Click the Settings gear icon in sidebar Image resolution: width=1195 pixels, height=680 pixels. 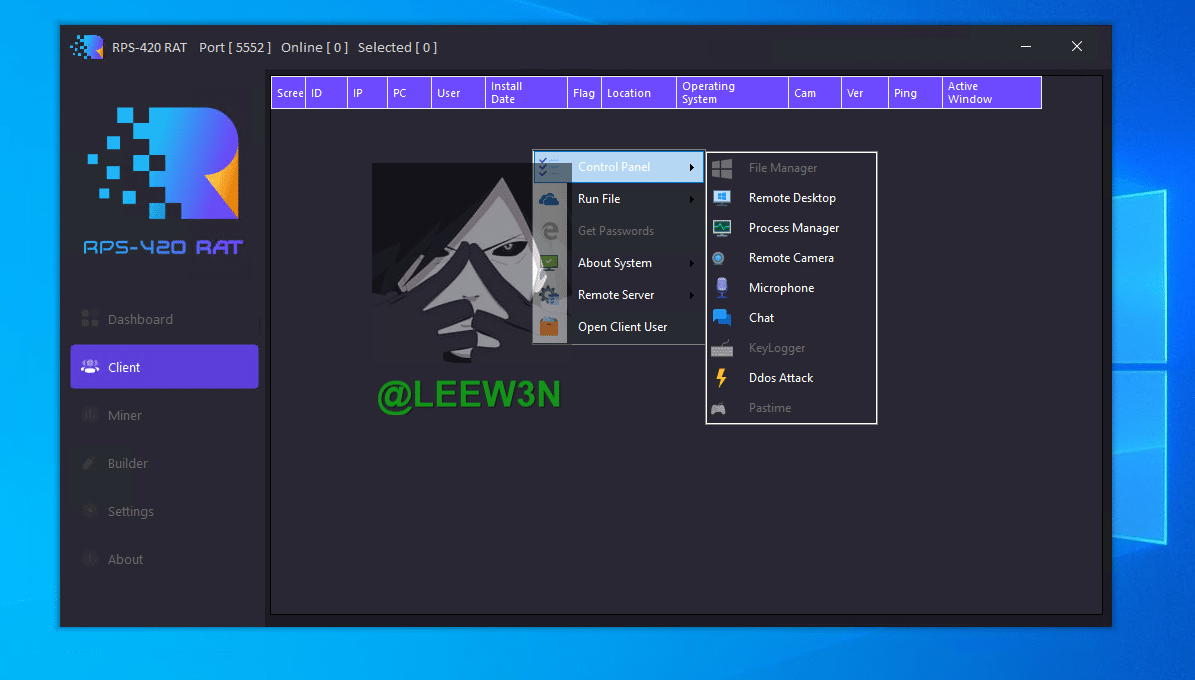click(x=90, y=511)
